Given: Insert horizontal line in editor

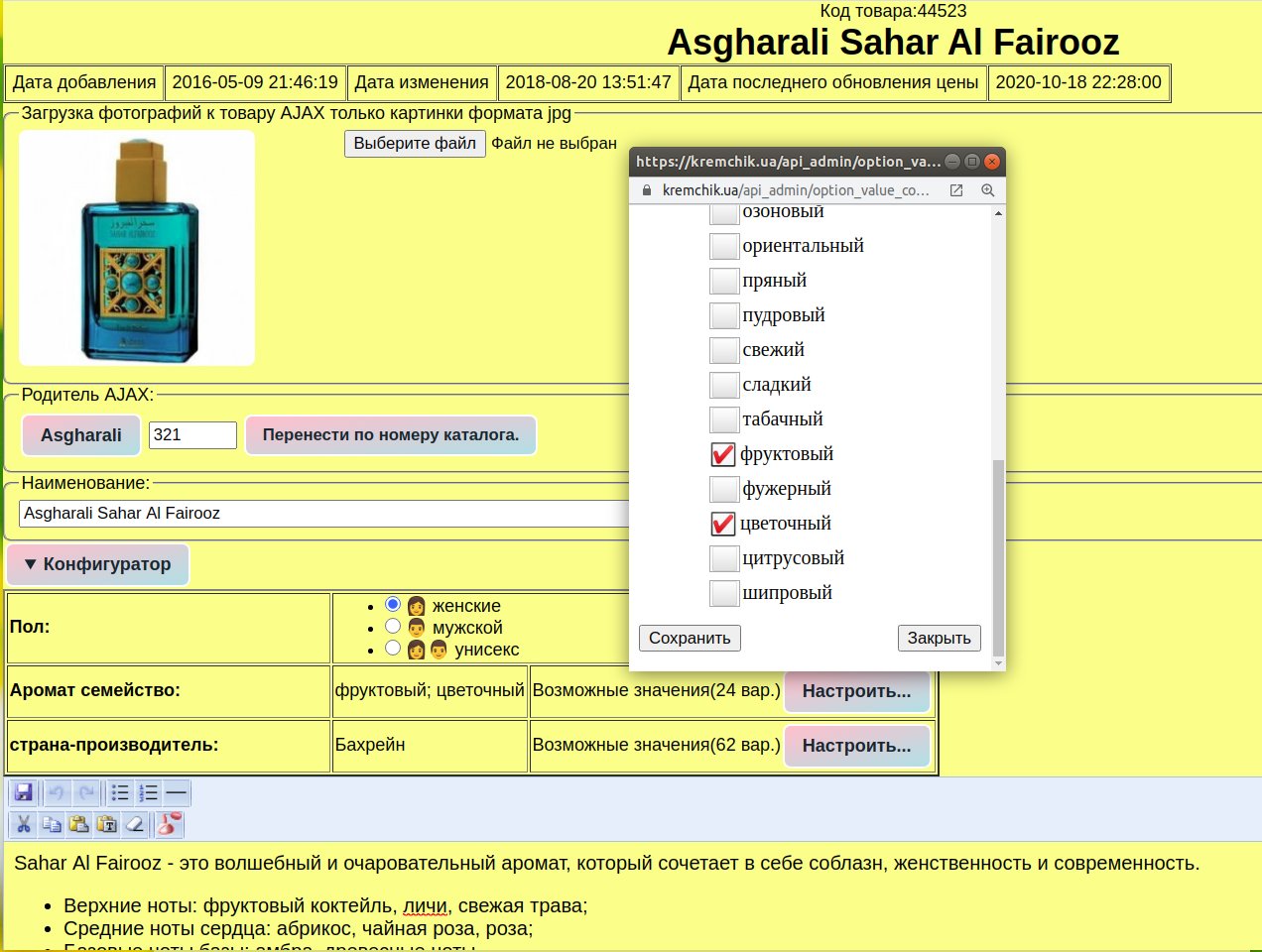Looking at the screenshot, I should pos(177,792).
